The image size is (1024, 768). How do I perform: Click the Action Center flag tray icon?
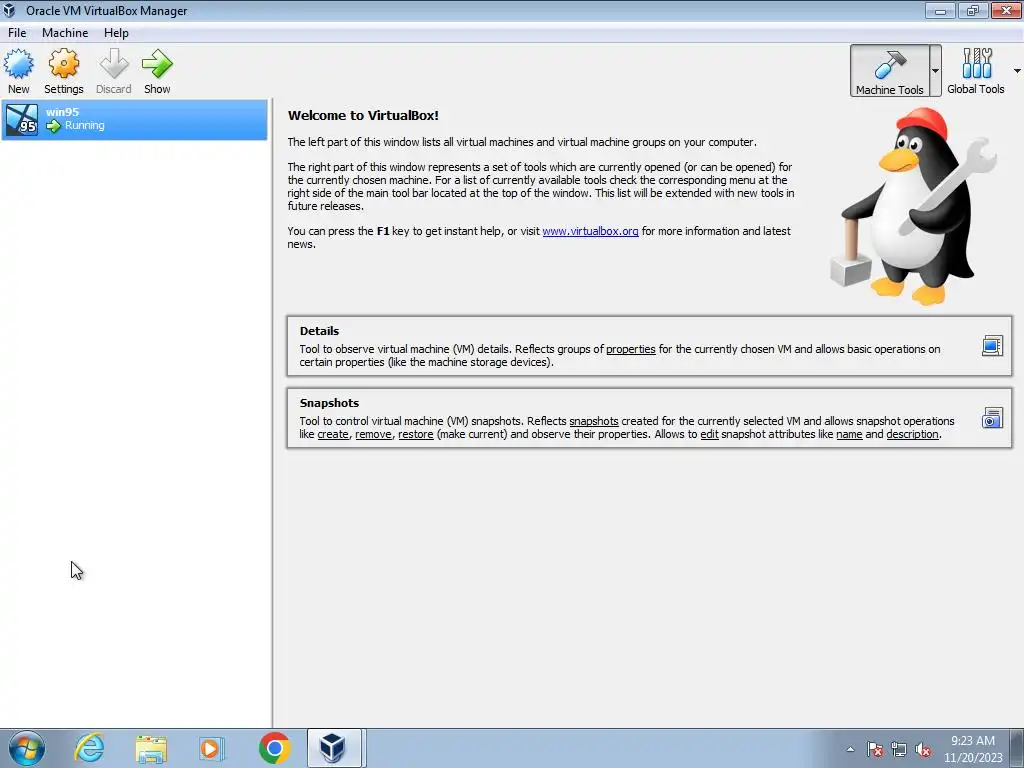point(875,749)
